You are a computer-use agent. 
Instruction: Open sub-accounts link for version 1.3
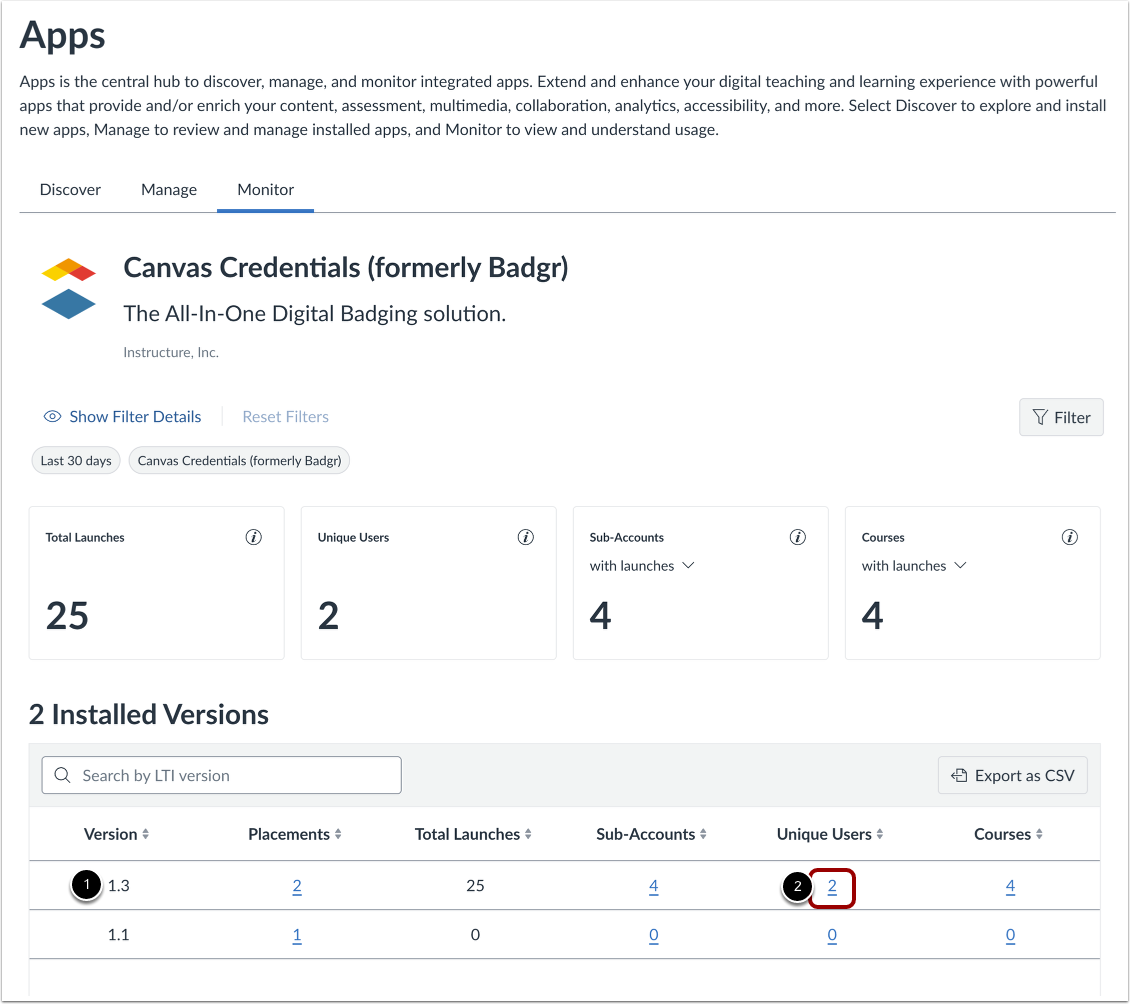pyautogui.click(x=654, y=886)
